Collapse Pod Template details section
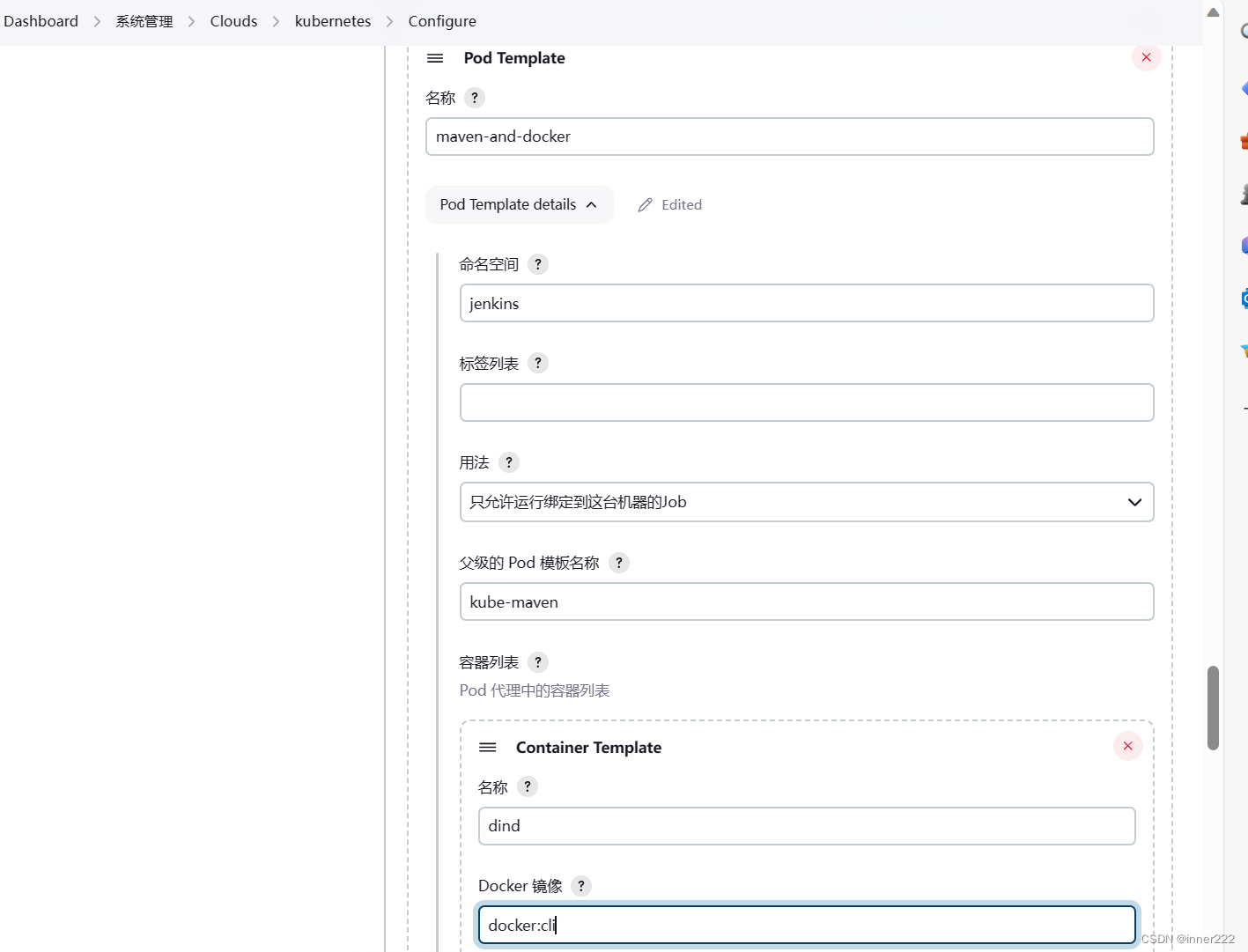 click(520, 204)
